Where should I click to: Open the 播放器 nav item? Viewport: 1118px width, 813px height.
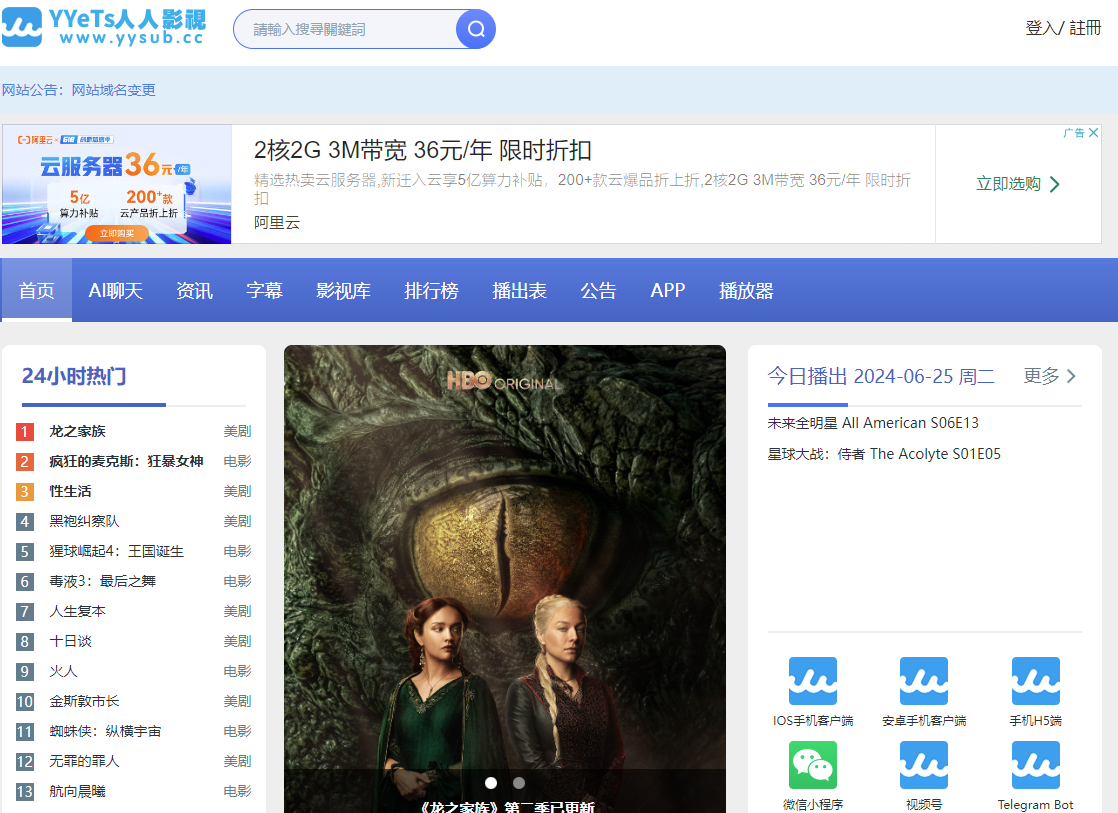click(746, 290)
